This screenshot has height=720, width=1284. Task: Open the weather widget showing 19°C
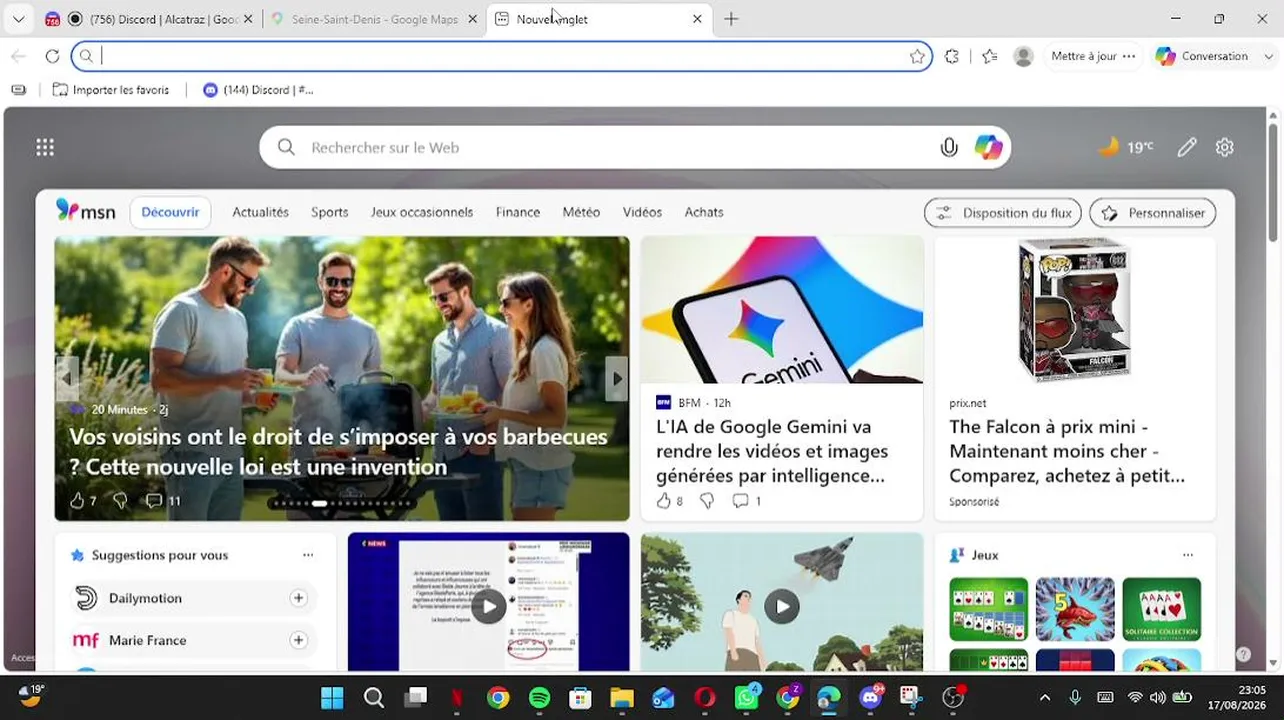click(x=1125, y=147)
